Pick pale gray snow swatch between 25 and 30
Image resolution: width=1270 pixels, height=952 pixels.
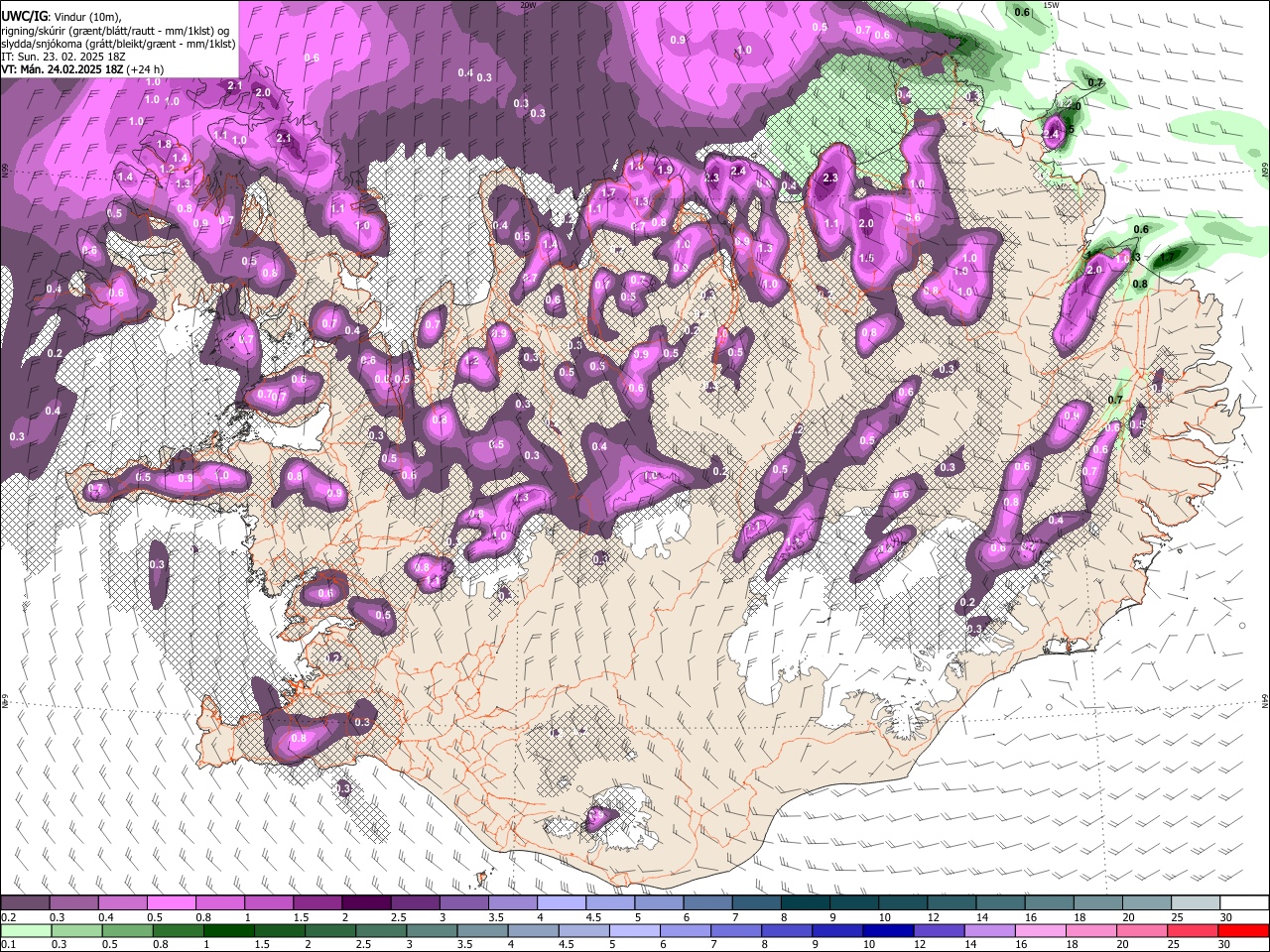tap(1196, 903)
